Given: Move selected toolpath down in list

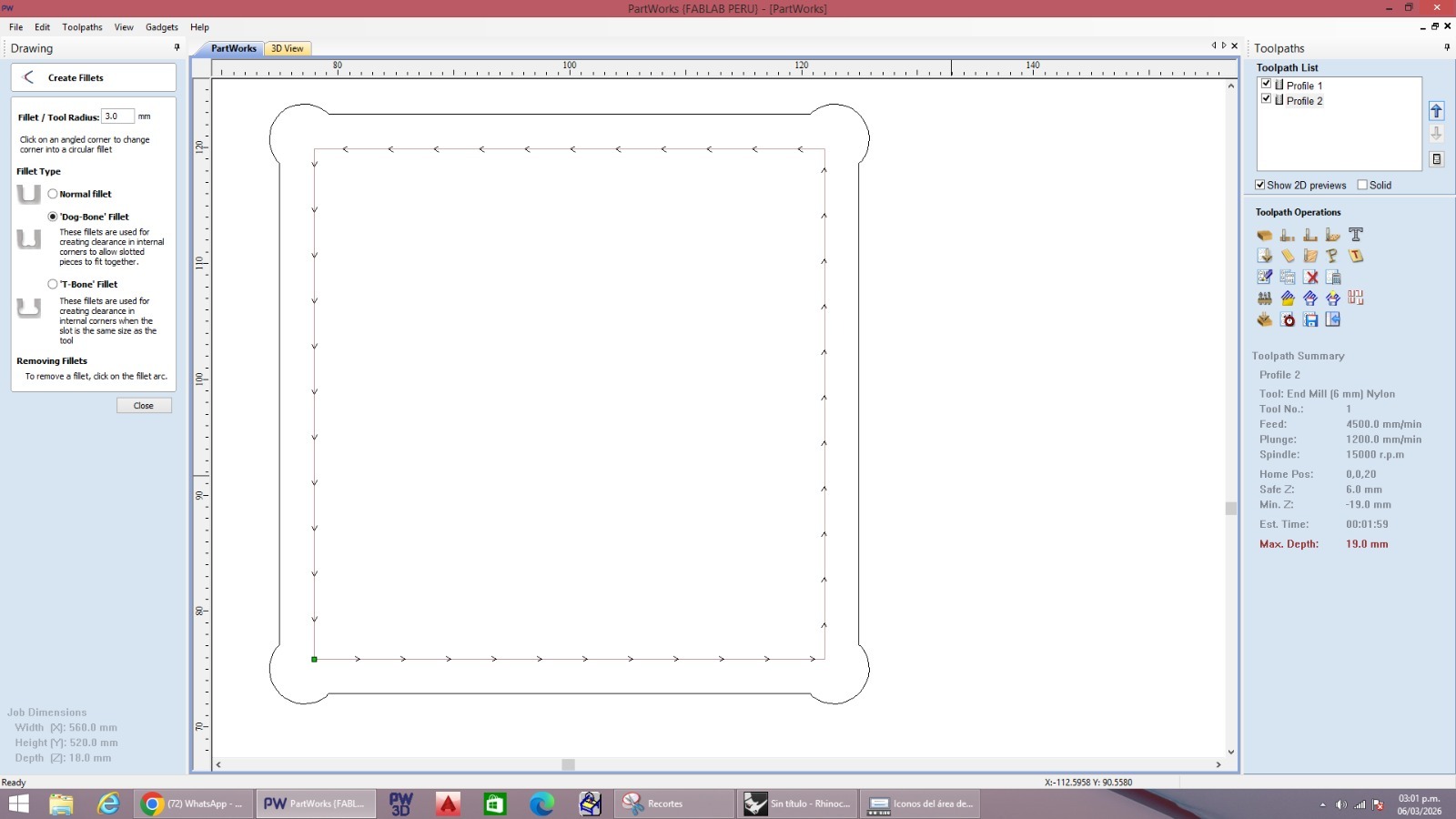Looking at the screenshot, I should pos(1437,134).
